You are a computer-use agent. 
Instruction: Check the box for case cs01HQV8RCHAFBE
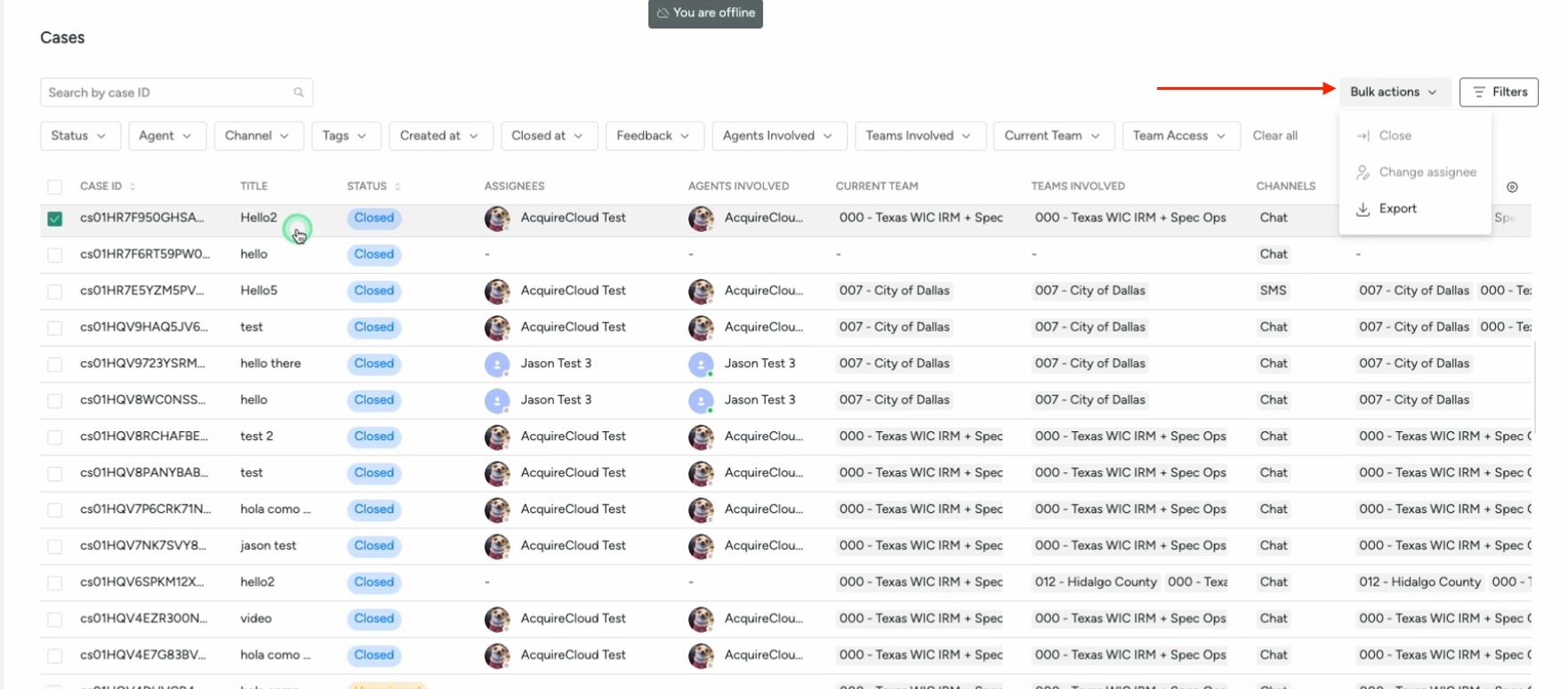[55, 437]
